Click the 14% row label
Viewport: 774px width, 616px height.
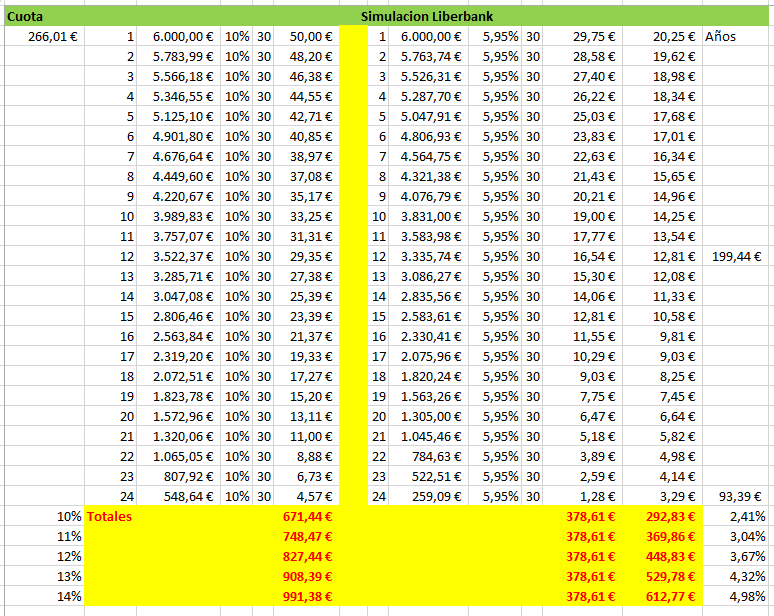[x=44, y=596]
